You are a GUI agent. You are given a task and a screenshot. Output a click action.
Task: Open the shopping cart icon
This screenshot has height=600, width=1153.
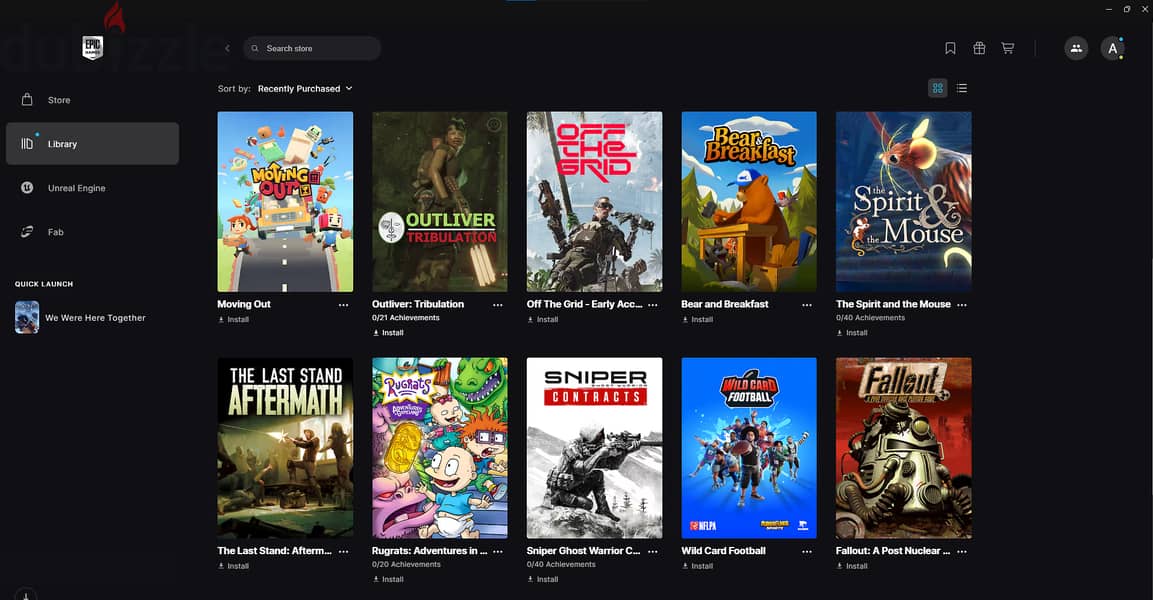pyautogui.click(x=1007, y=49)
